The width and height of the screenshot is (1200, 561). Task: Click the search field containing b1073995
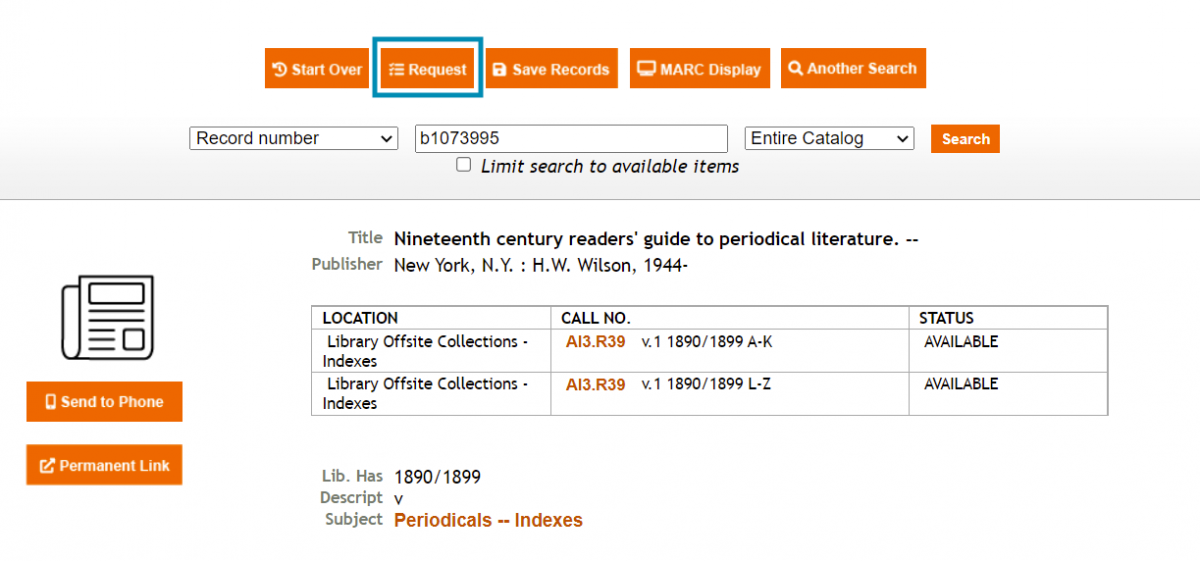pyautogui.click(x=570, y=138)
